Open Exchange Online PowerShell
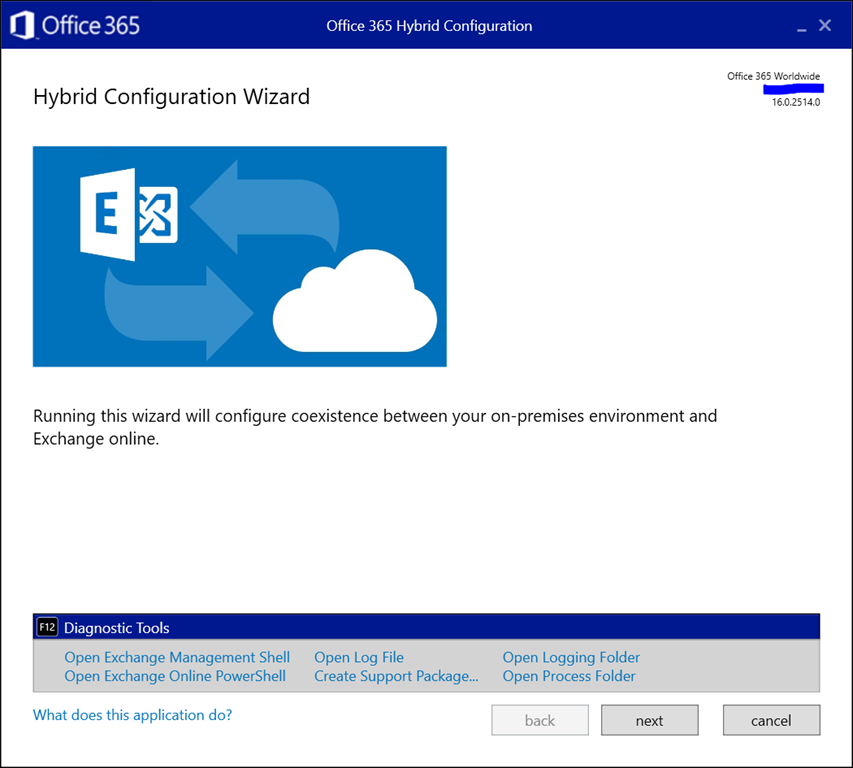The height and width of the screenshot is (768, 853). tap(175, 676)
